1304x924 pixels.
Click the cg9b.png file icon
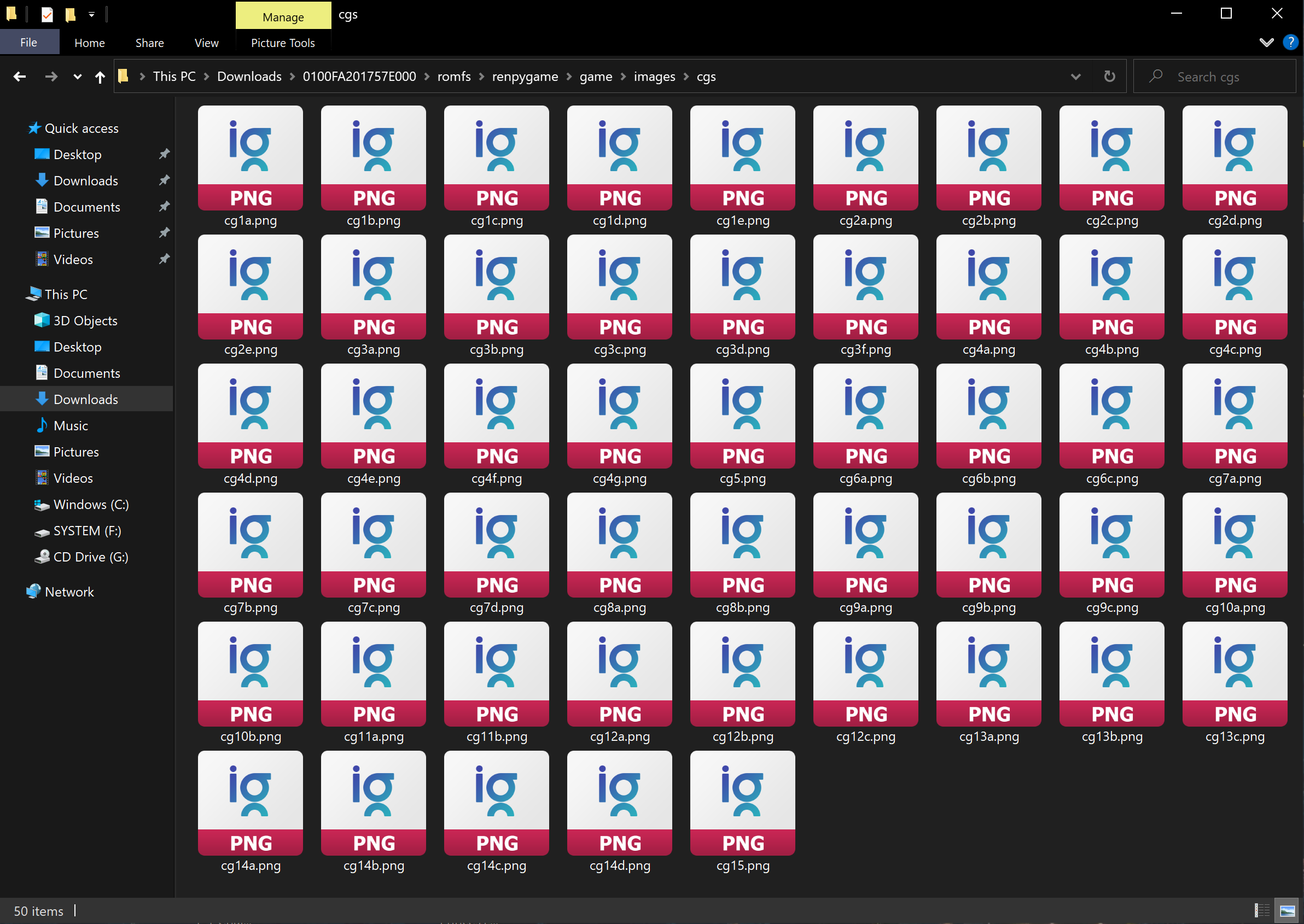pos(989,545)
